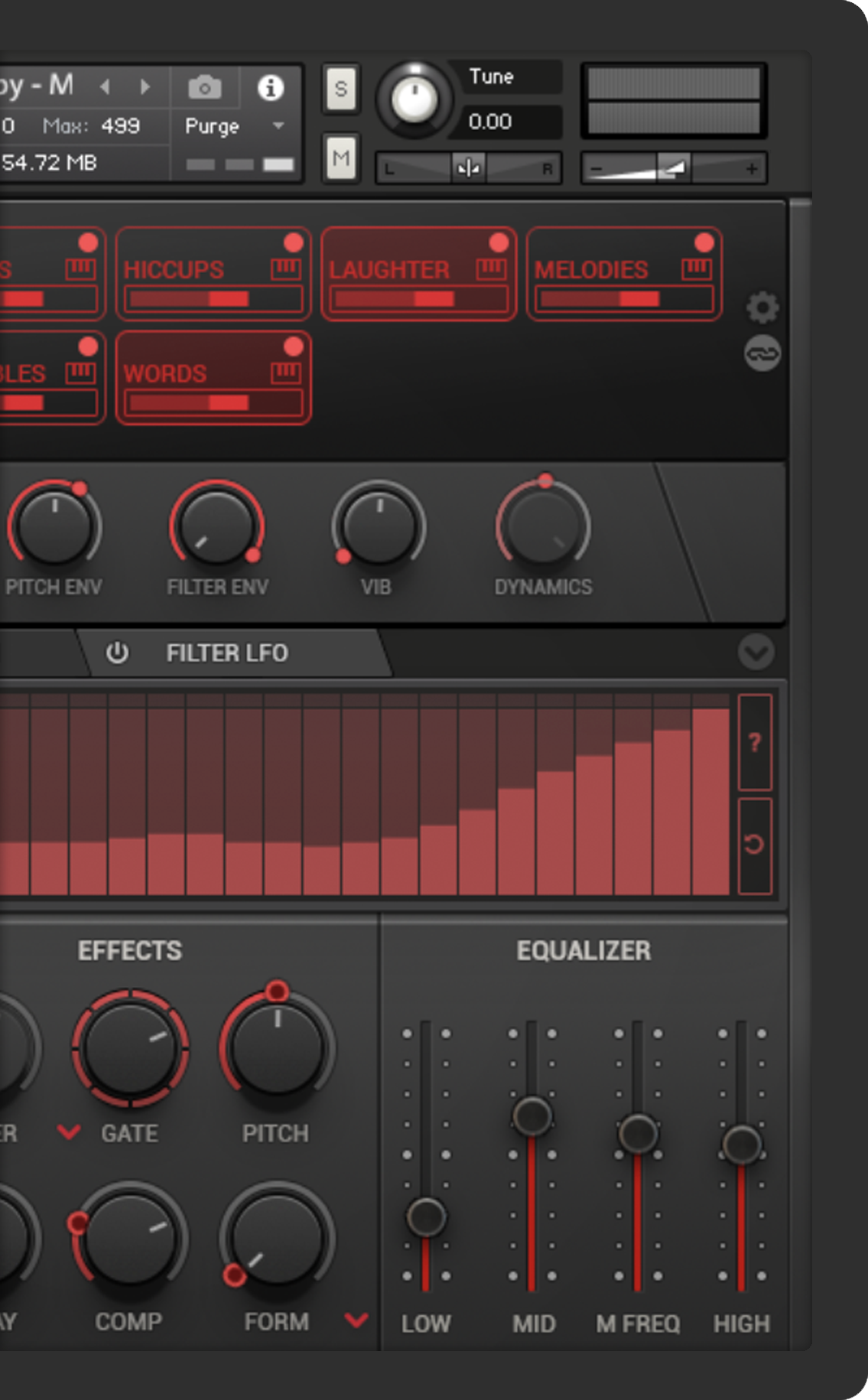Click the COMP effect knob
868x1400 pixels.
130,1239
